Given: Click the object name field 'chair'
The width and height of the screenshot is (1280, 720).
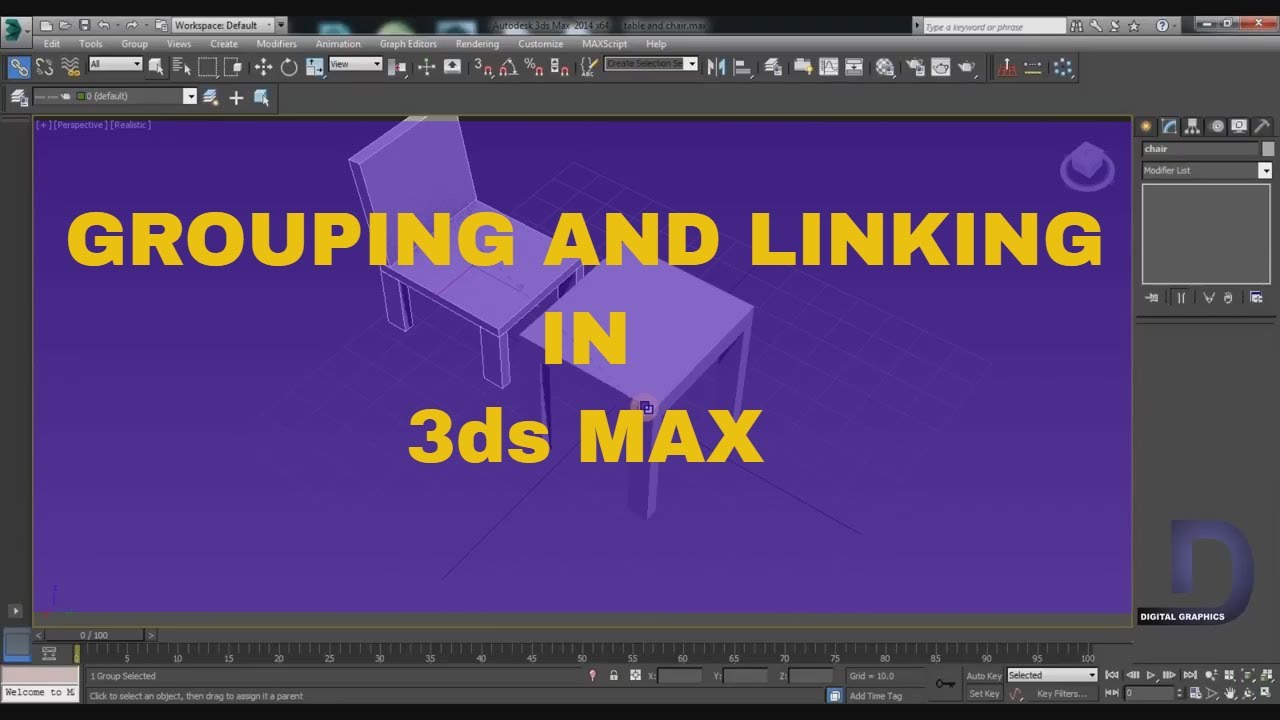Looking at the screenshot, I should 1201,149.
